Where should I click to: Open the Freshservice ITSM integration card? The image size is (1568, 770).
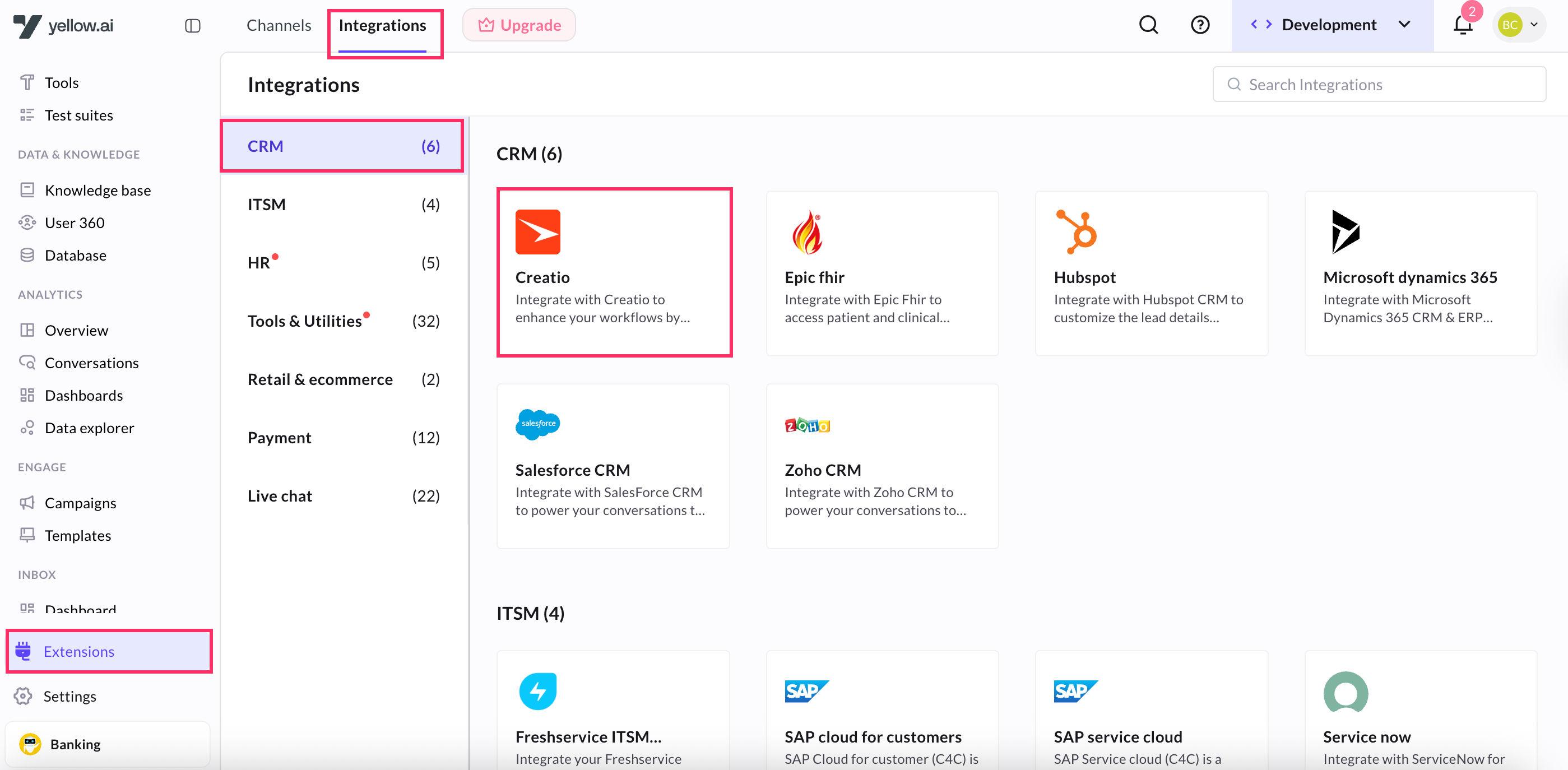pyautogui.click(x=613, y=712)
